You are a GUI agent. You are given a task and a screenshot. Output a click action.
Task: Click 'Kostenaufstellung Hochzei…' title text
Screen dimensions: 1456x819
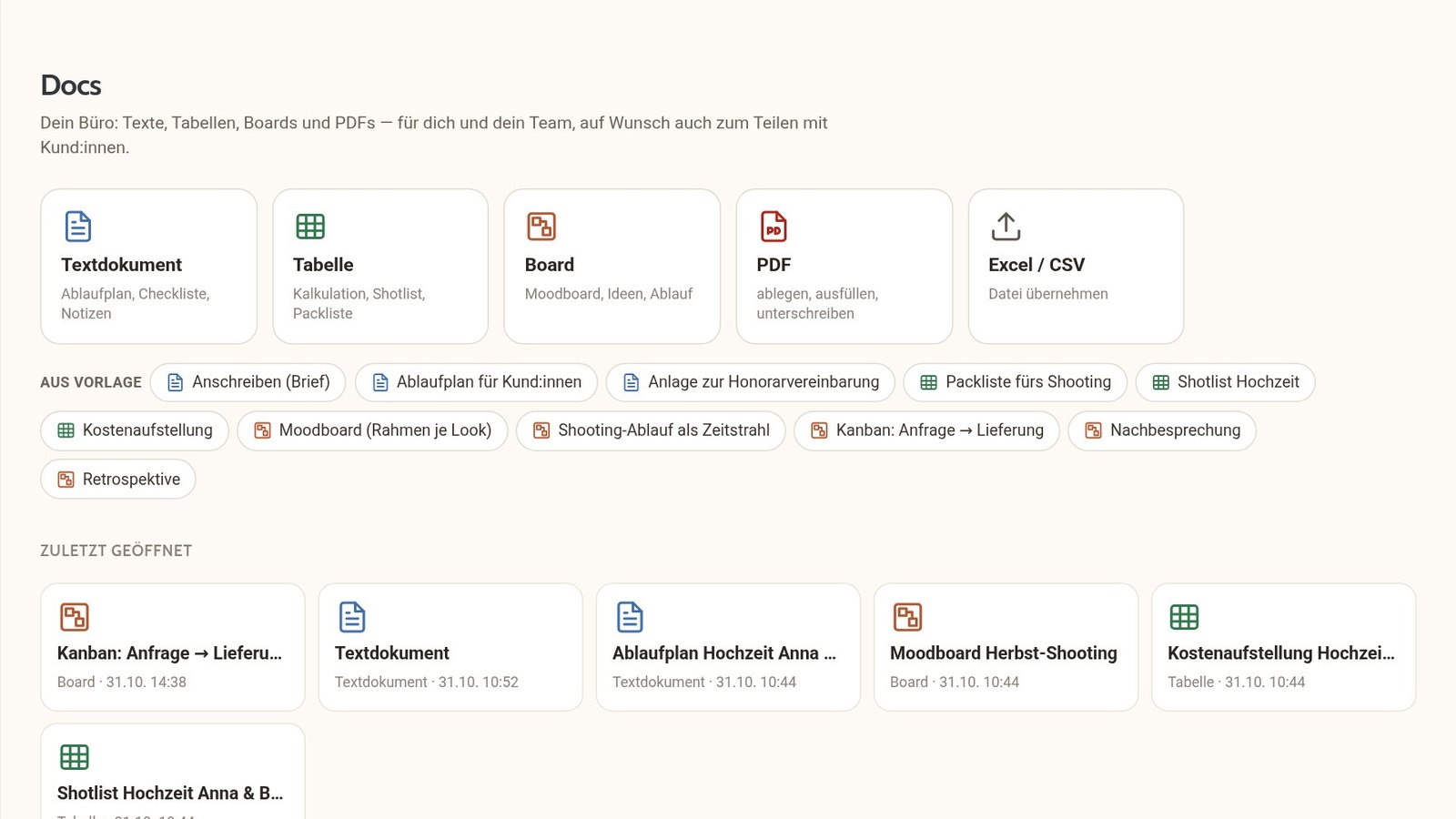[x=1281, y=653]
